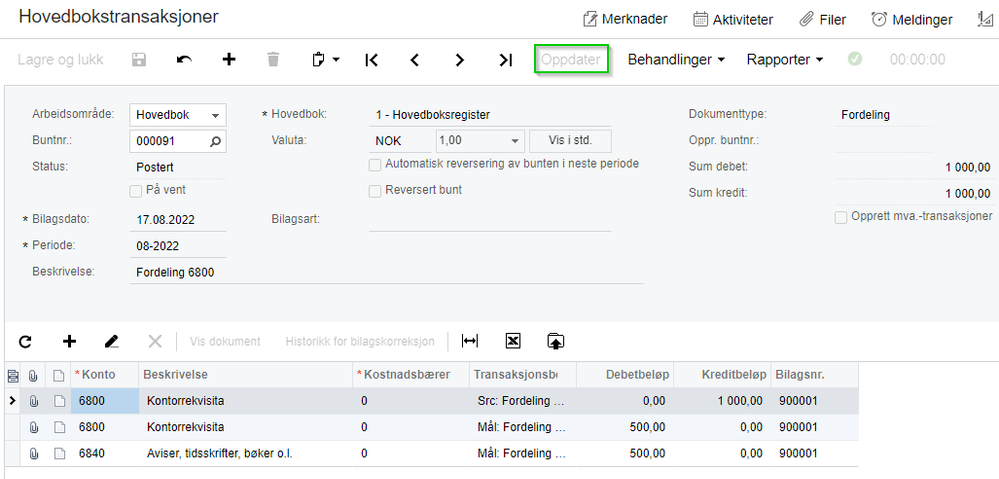The width and height of the screenshot is (999, 479).
Task: Click attachment icon in first 6800 row
Action: click(x=34, y=401)
